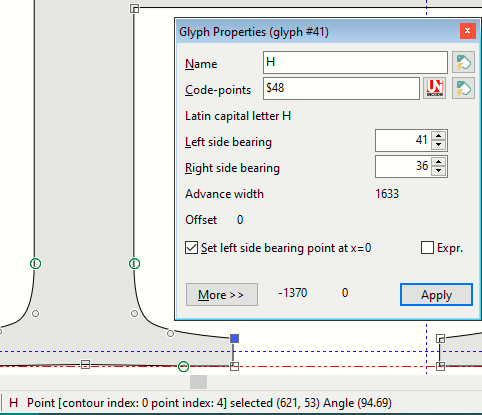The width and height of the screenshot is (482, 415).
Task: Click the Name input field containing H
Action: pos(355,62)
